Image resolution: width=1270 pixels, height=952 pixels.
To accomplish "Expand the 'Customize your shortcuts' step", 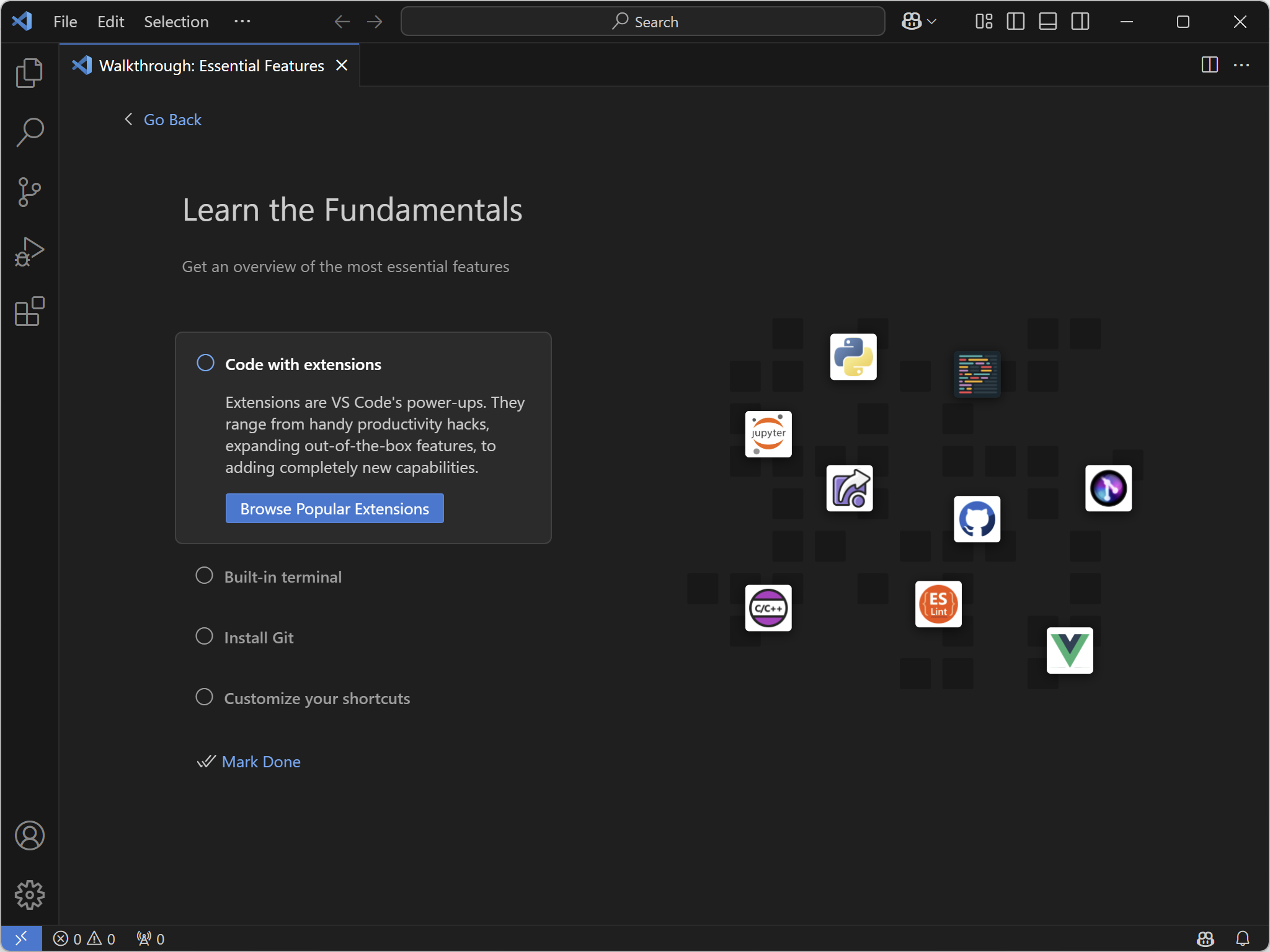I will pyautogui.click(x=317, y=699).
